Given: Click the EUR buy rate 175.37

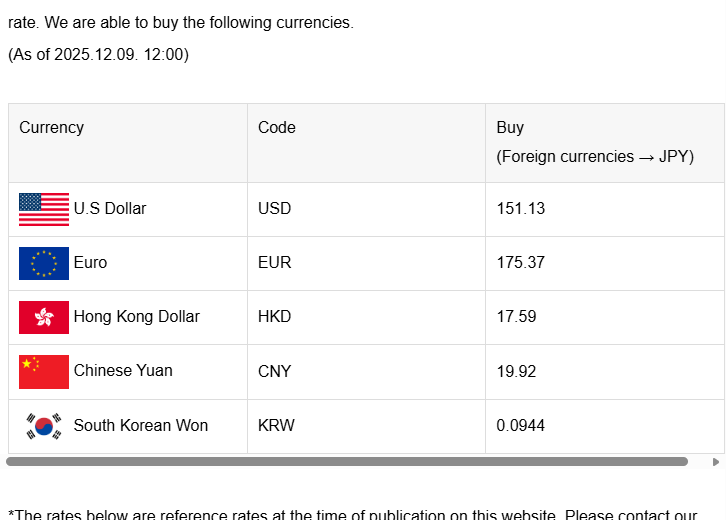Looking at the screenshot, I should point(518,263).
